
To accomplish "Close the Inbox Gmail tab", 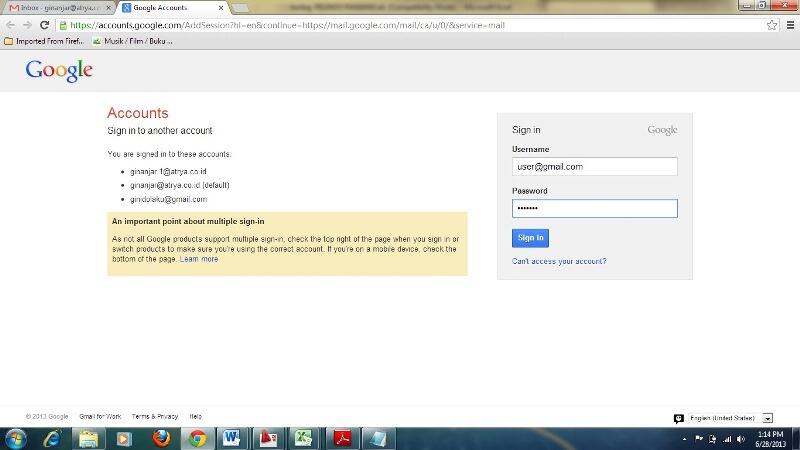I will [108, 8].
